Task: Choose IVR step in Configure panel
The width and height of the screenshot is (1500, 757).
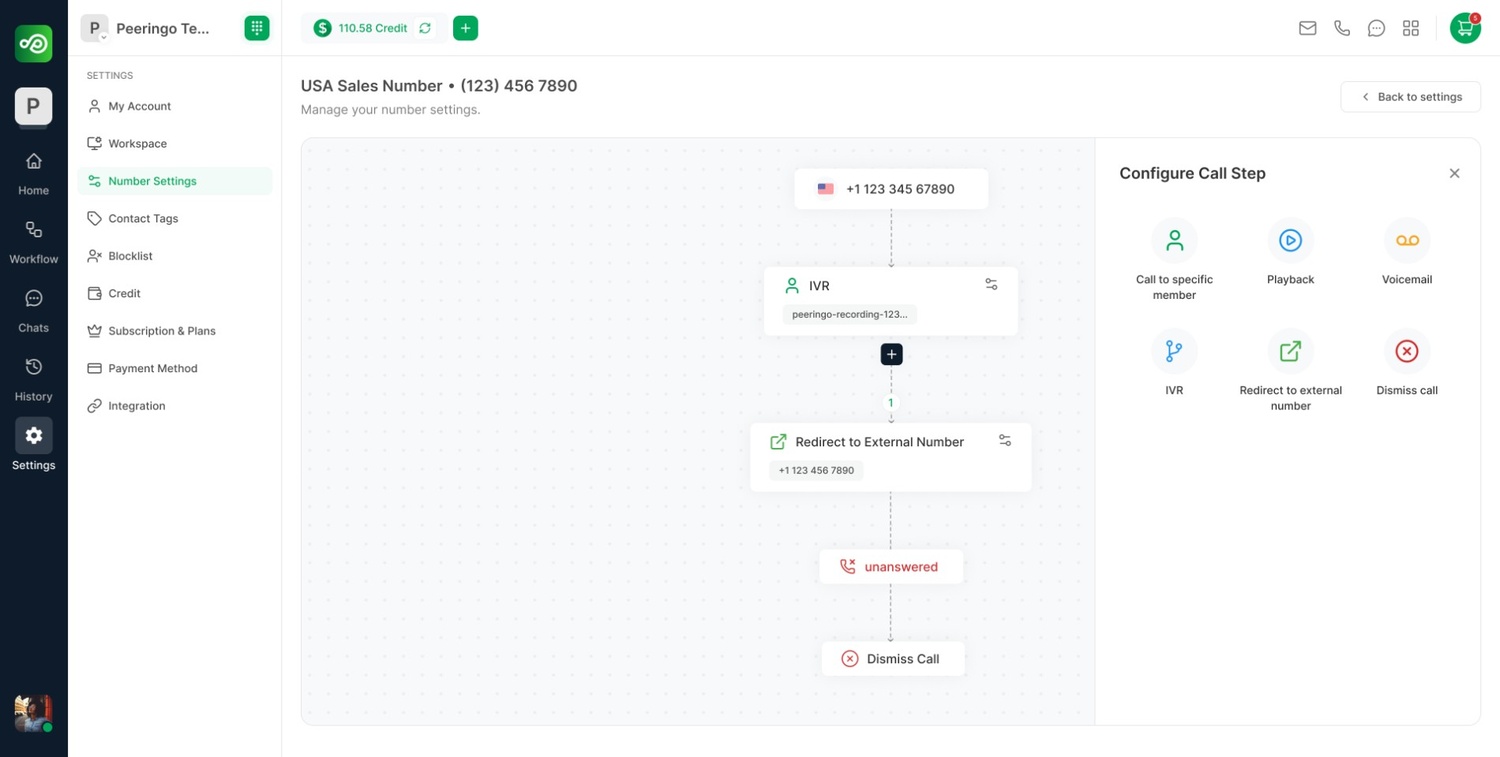Action: point(1174,363)
